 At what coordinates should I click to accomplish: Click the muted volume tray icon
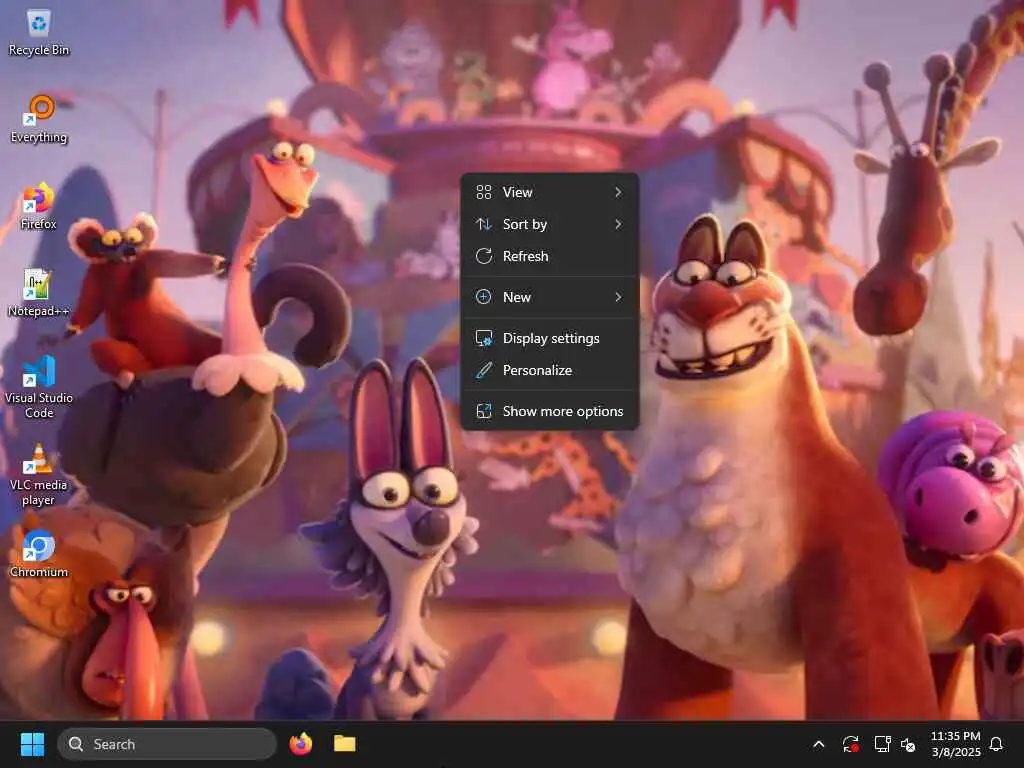coord(908,744)
